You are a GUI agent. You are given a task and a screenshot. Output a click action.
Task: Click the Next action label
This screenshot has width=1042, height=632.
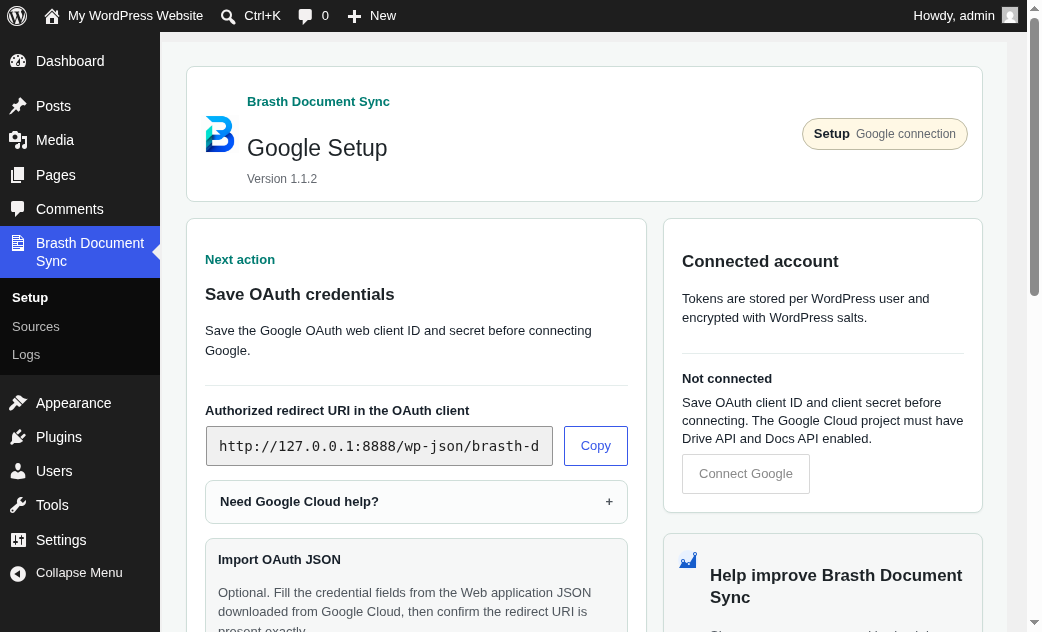[240, 260]
